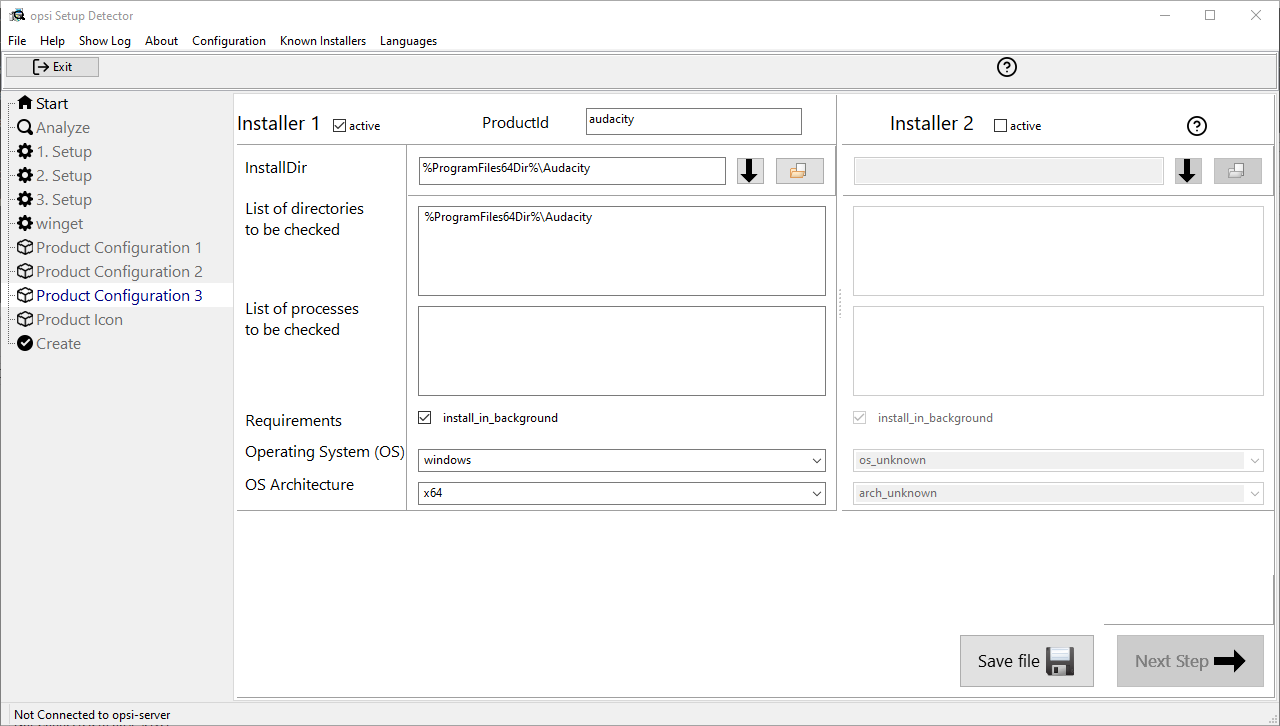Click the box icon beside Product Configuration 3
The image size is (1280, 726).
coord(25,295)
